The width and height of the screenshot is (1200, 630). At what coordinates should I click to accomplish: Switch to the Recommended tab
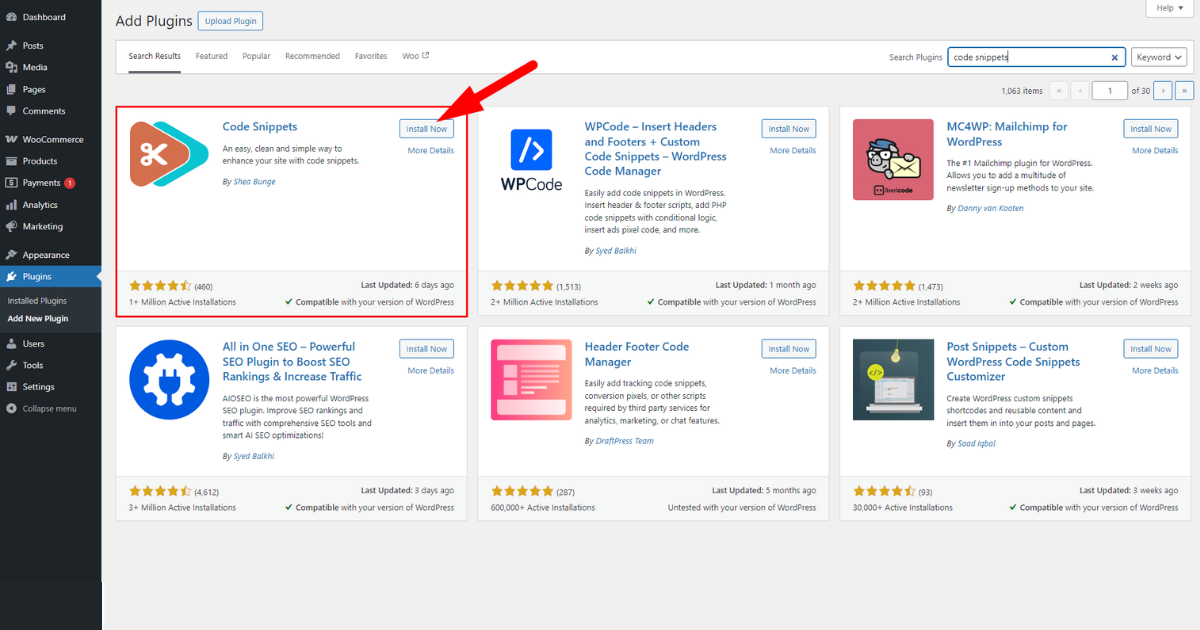[312, 56]
